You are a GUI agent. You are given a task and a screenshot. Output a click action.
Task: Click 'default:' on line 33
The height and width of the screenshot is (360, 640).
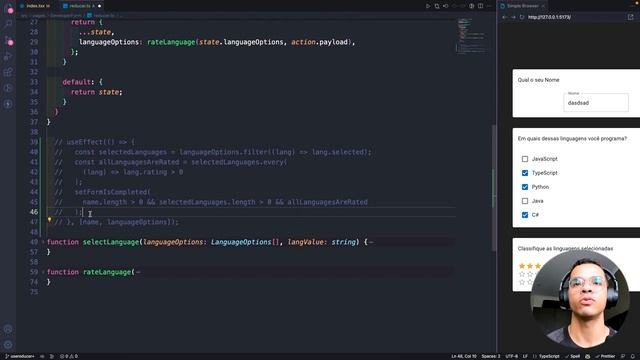(x=78, y=82)
